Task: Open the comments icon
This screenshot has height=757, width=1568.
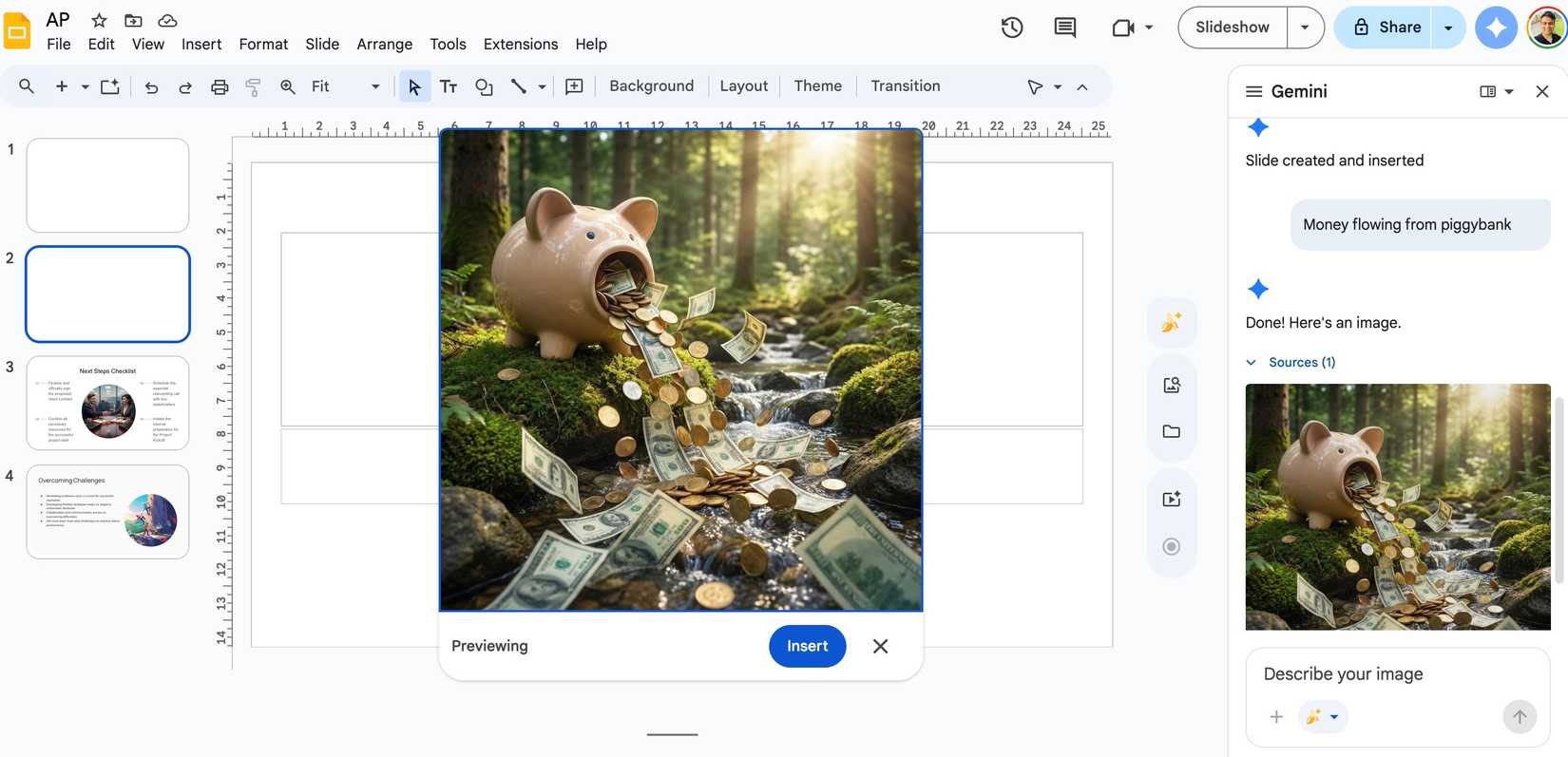Action: coord(1065,28)
